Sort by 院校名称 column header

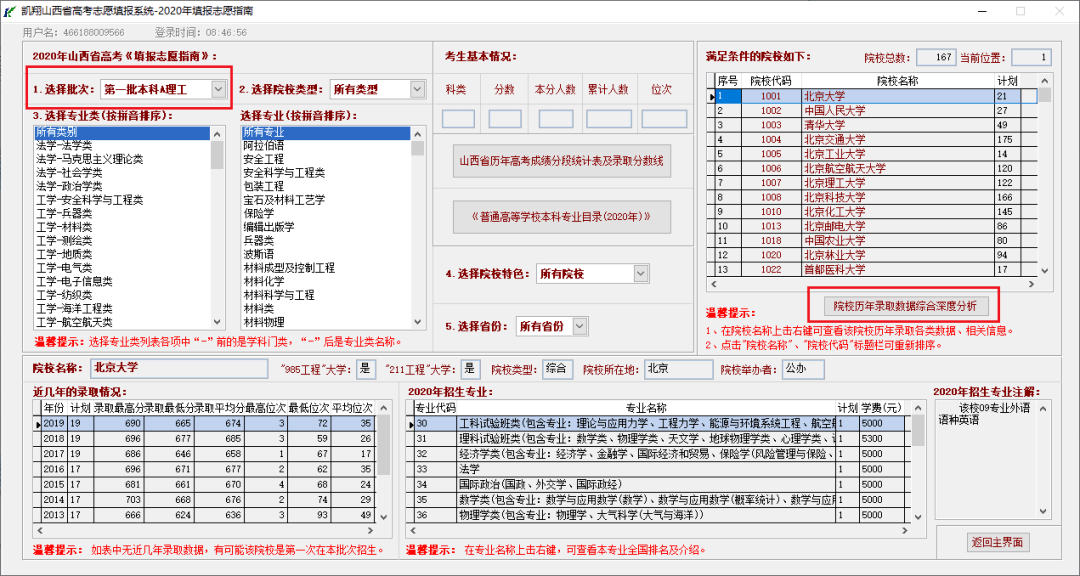(x=897, y=81)
